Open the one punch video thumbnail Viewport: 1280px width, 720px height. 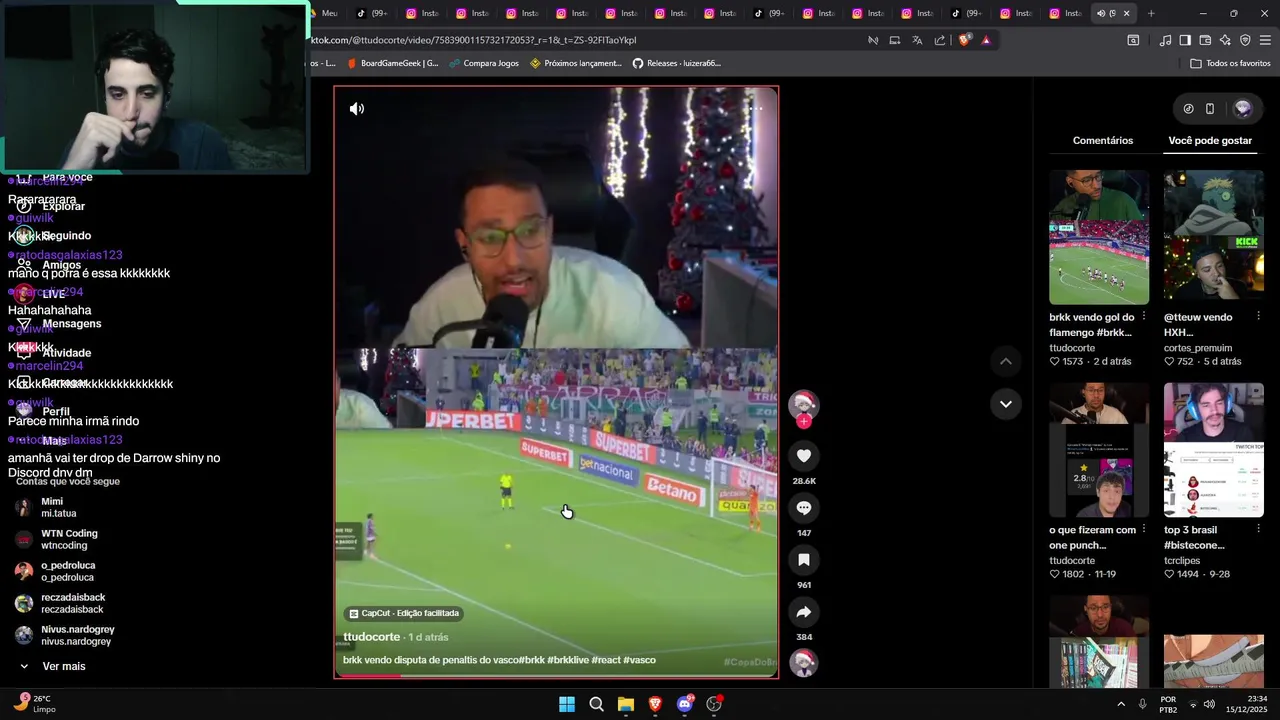[1099, 450]
